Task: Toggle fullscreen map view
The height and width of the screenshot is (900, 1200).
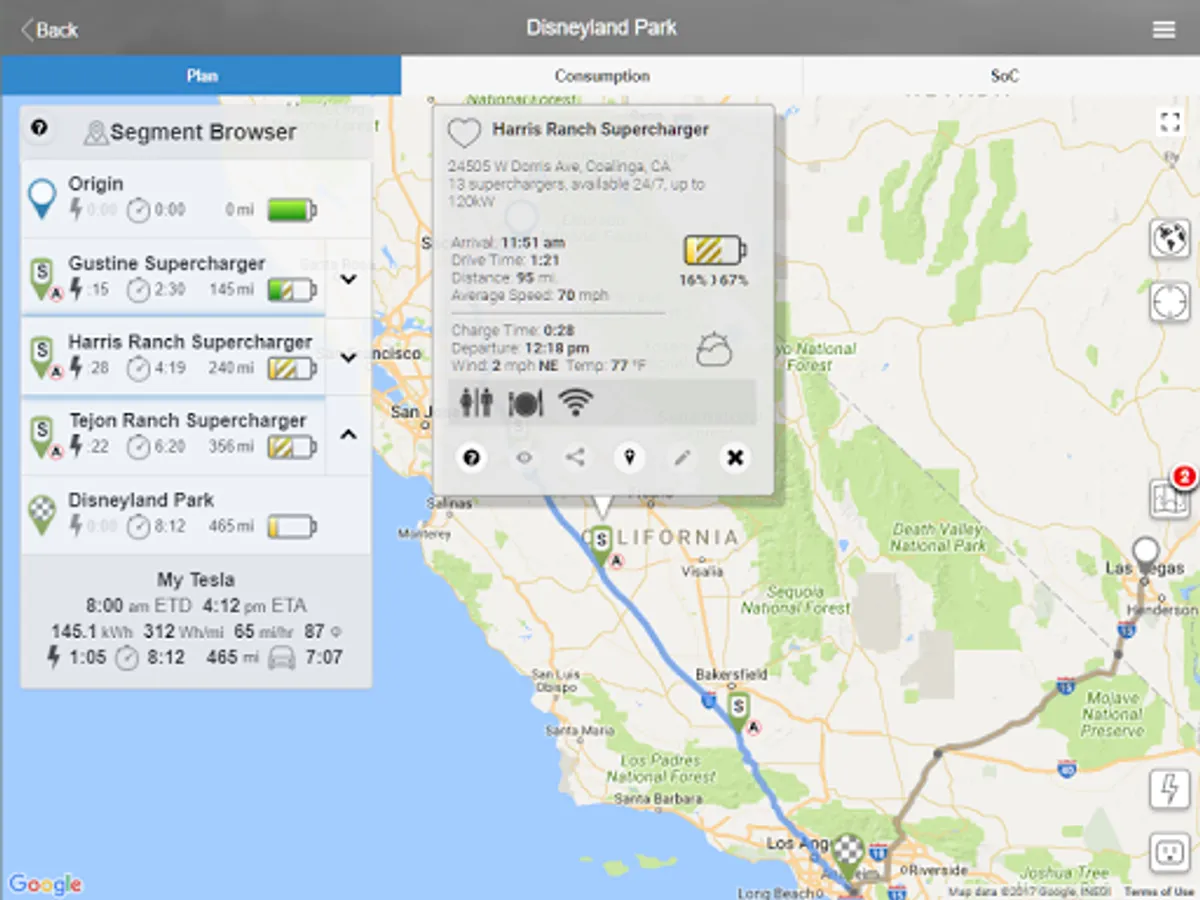Action: coord(1170,122)
